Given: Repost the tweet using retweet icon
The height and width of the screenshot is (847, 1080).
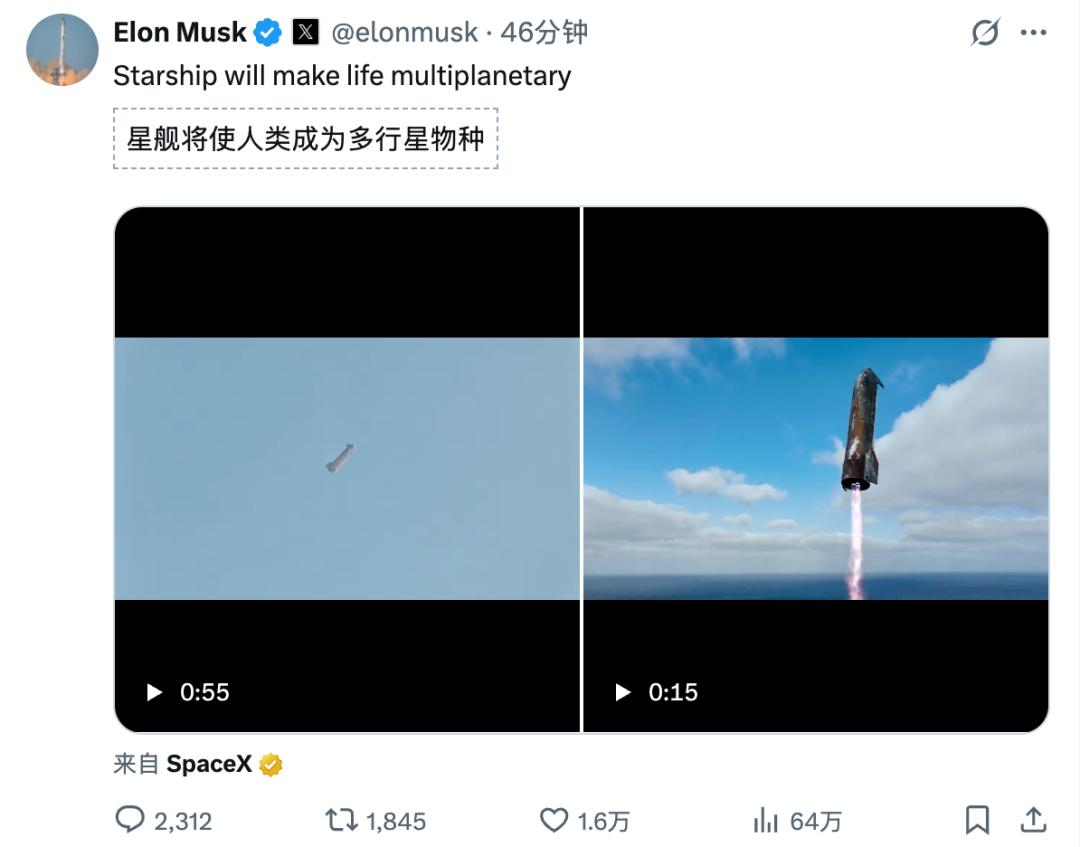Looking at the screenshot, I should pos(341,821).
